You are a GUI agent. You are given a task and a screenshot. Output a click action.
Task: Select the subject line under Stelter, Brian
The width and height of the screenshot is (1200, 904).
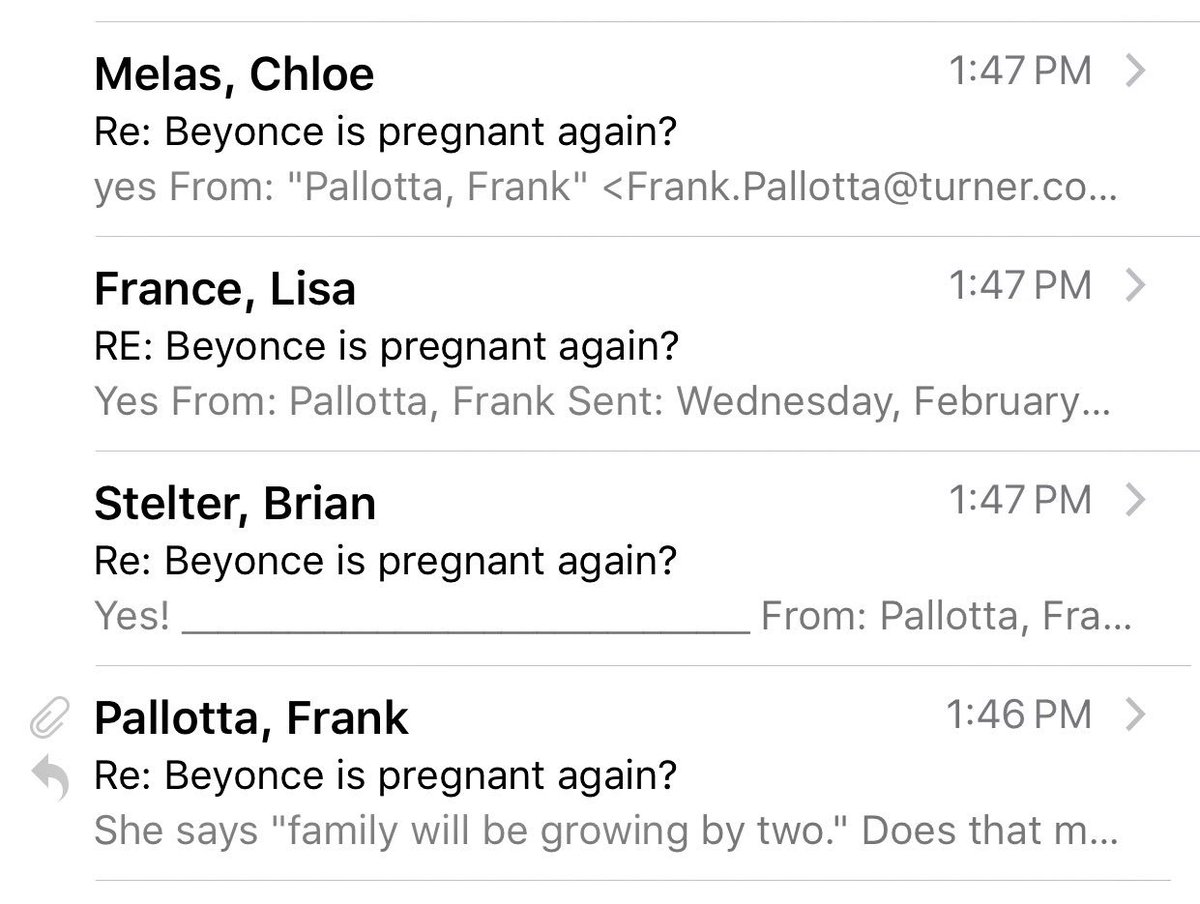pos(385,562)
